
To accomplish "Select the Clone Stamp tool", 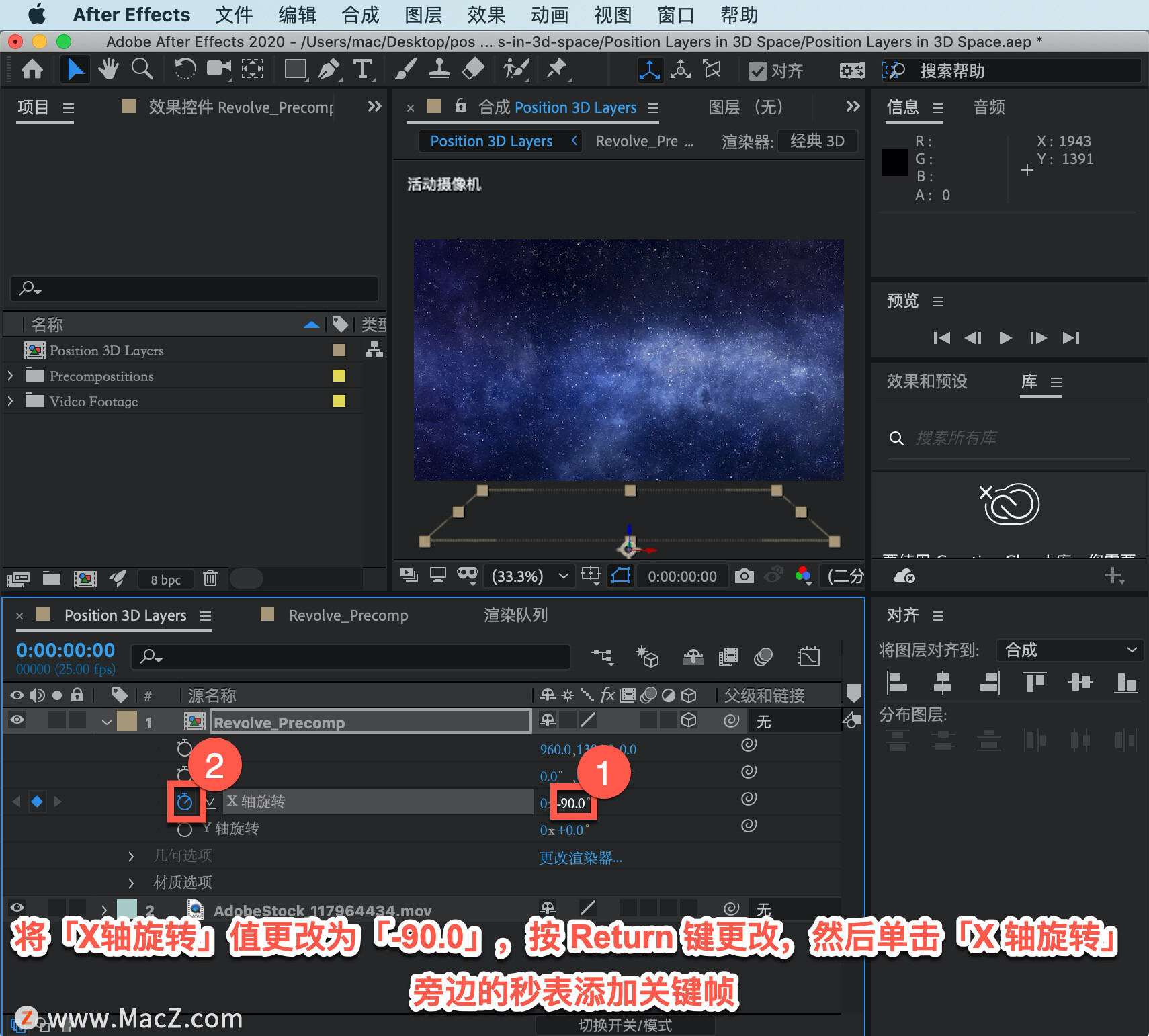I will [x=439, y=69].
